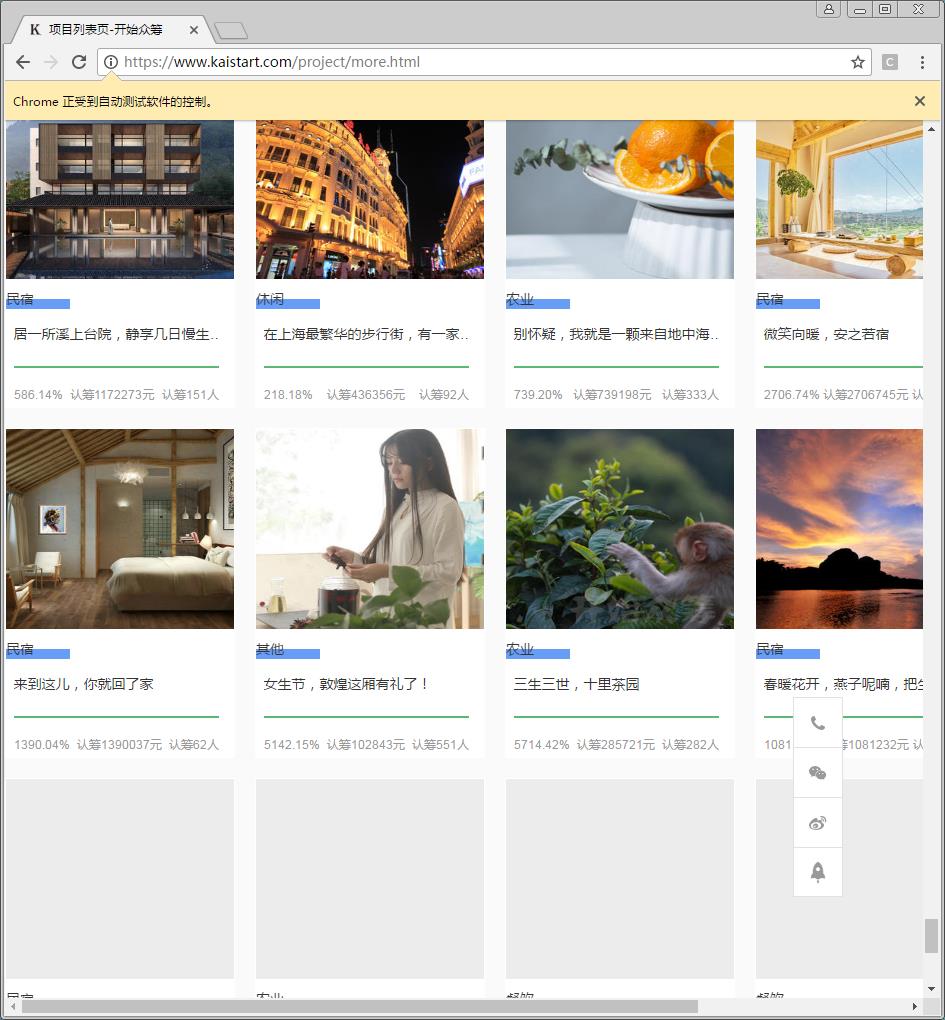Click the extension icon beside the star
This screenshot has height=1020, width=945.
890,62
